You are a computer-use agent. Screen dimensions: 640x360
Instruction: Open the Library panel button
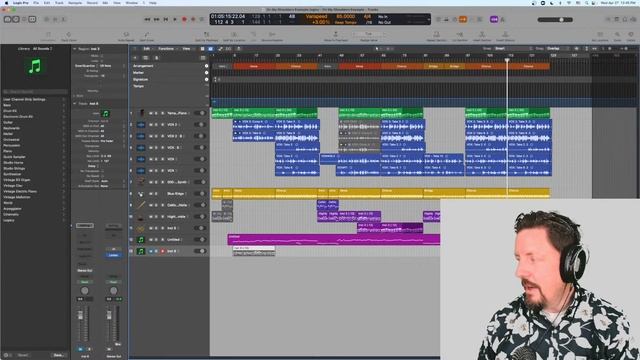coord(7,19)
